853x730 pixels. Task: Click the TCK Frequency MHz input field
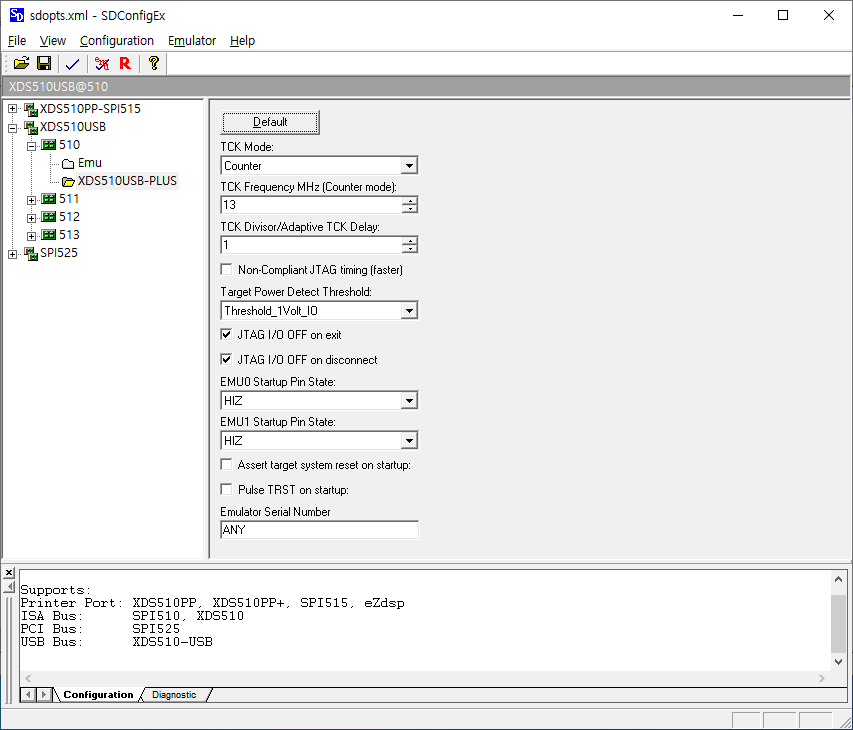(311, 205)
